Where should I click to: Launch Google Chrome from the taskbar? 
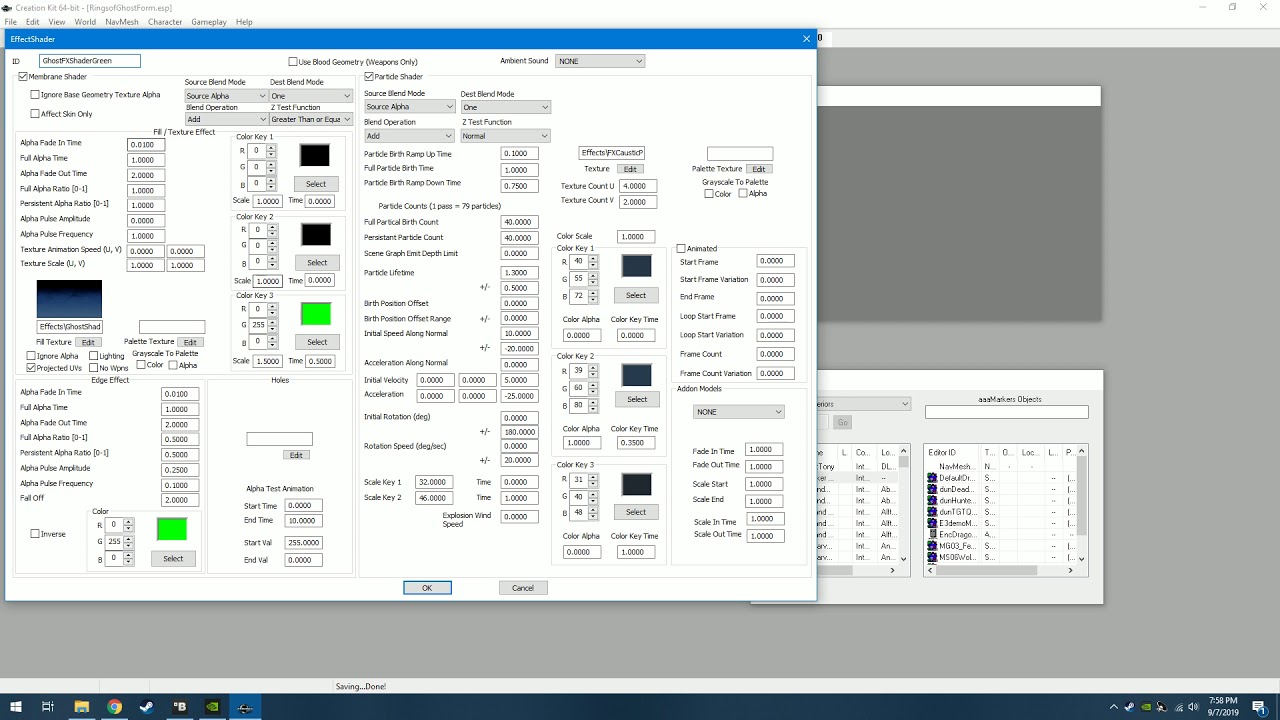tap(114, 706)
